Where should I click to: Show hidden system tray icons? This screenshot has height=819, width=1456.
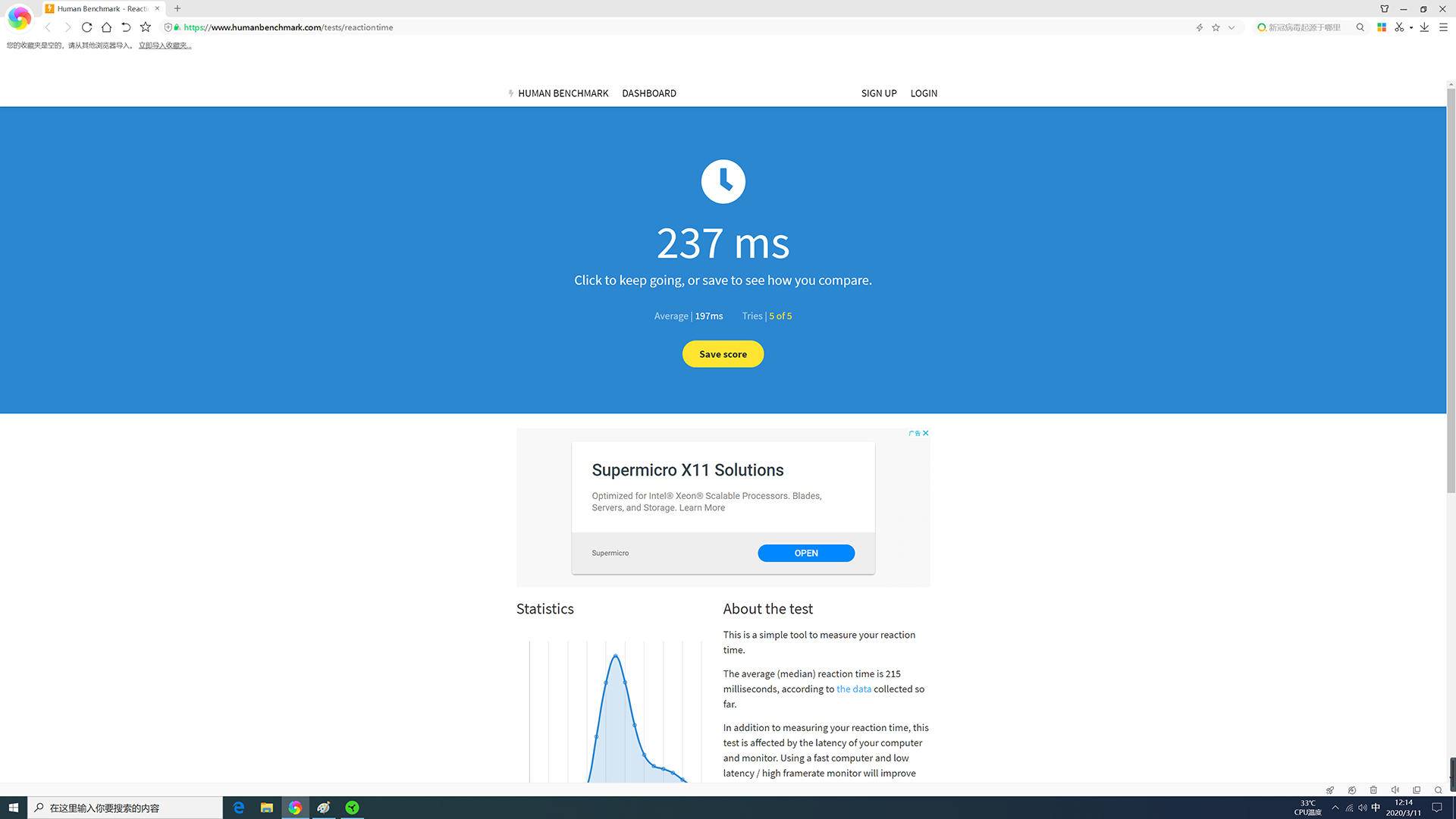pyautogui.click(x=1335, y=808)
